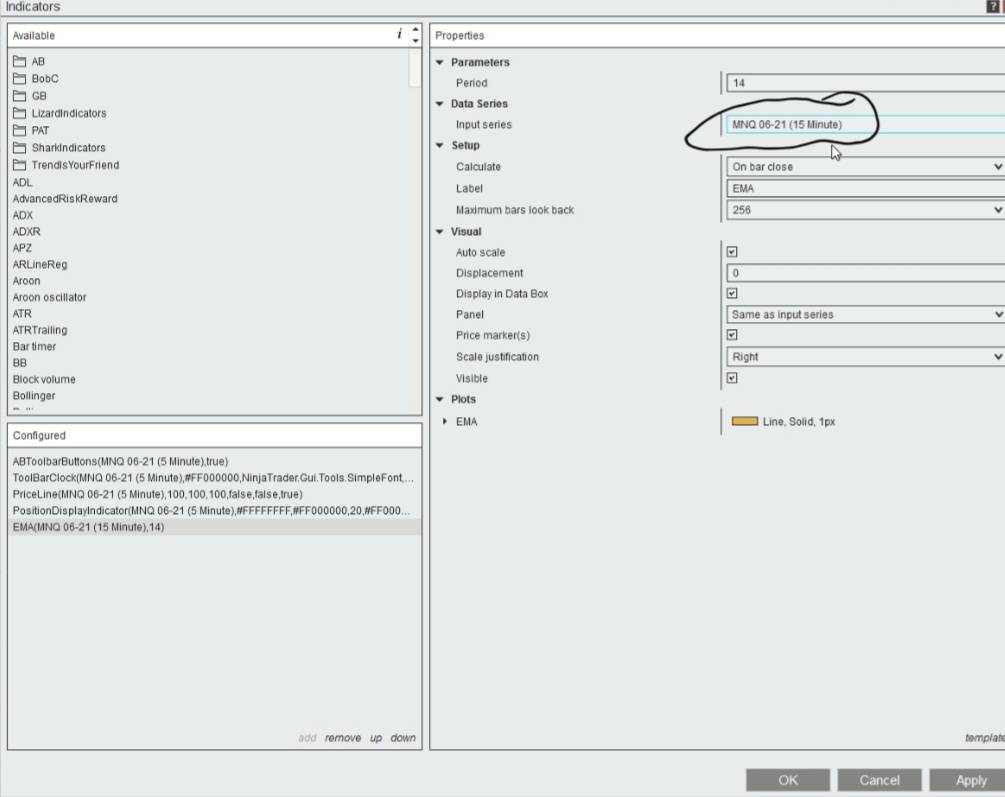Select Bar timer indicator
Image resolution: width=1005 pixels, height=797 pixels.
pos(35,347)
